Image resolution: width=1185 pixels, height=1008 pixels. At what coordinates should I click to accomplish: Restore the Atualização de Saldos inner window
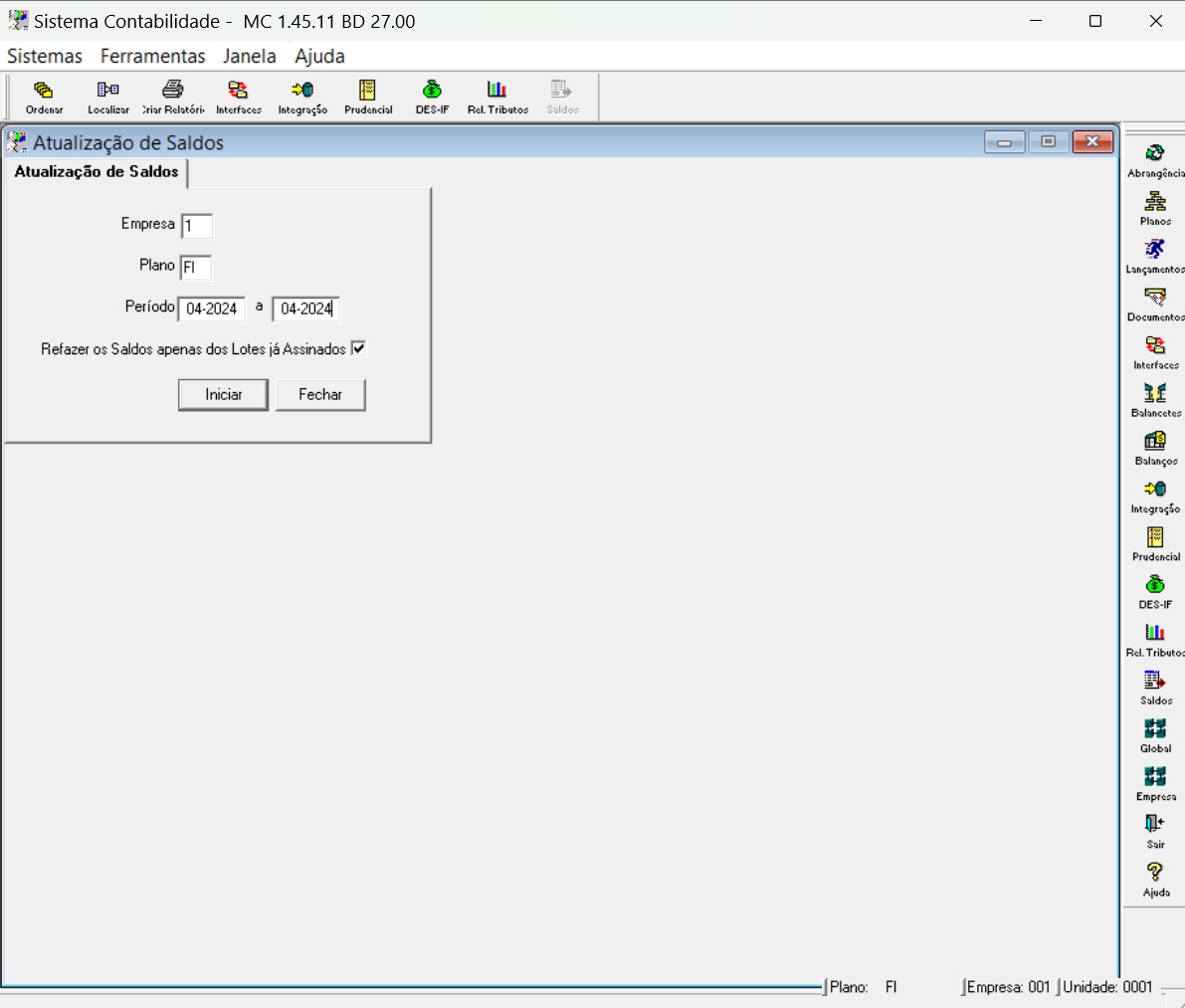[x=1049, y=141]
